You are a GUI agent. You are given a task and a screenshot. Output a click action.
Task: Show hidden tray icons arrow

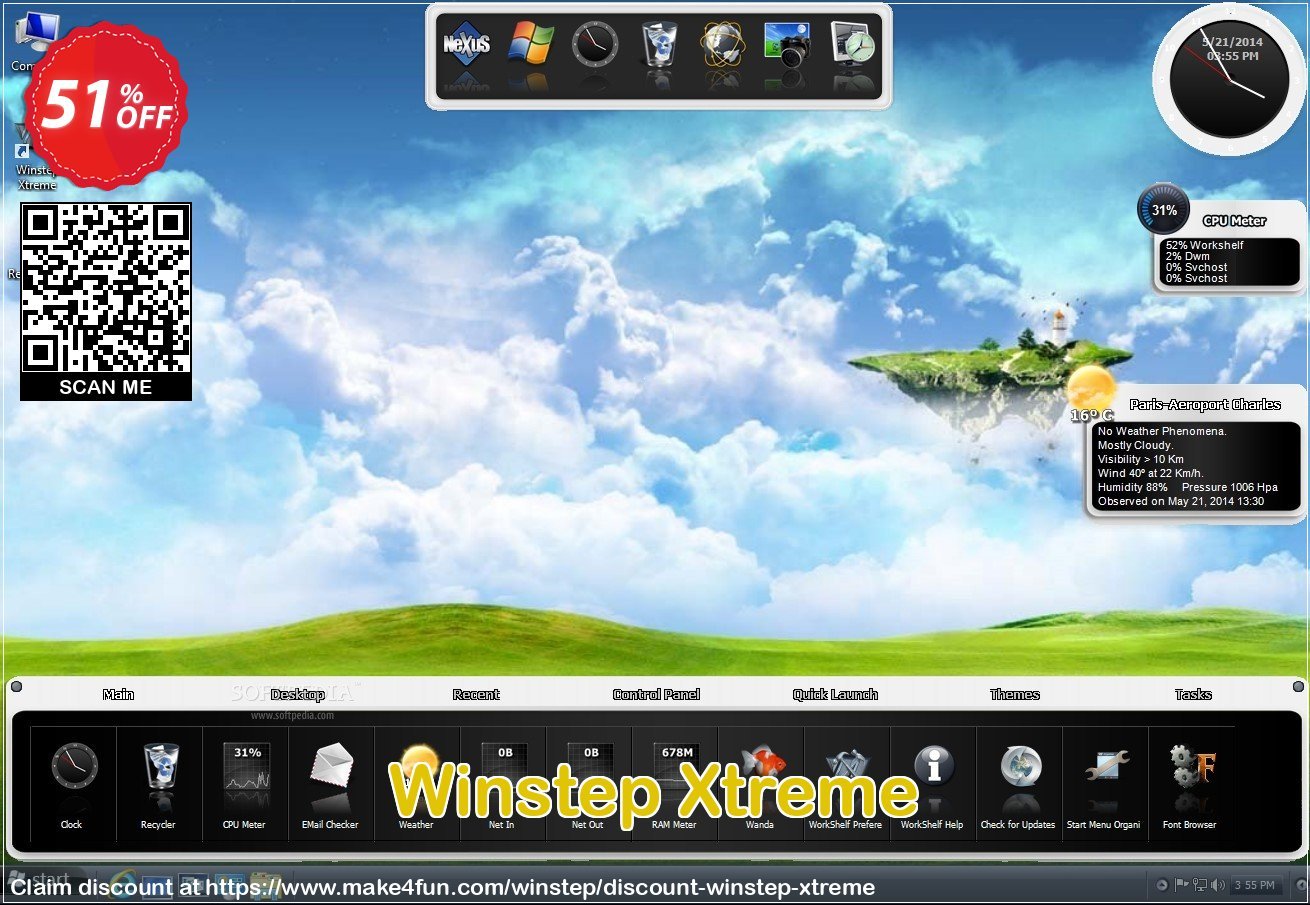coord(1162,885)
